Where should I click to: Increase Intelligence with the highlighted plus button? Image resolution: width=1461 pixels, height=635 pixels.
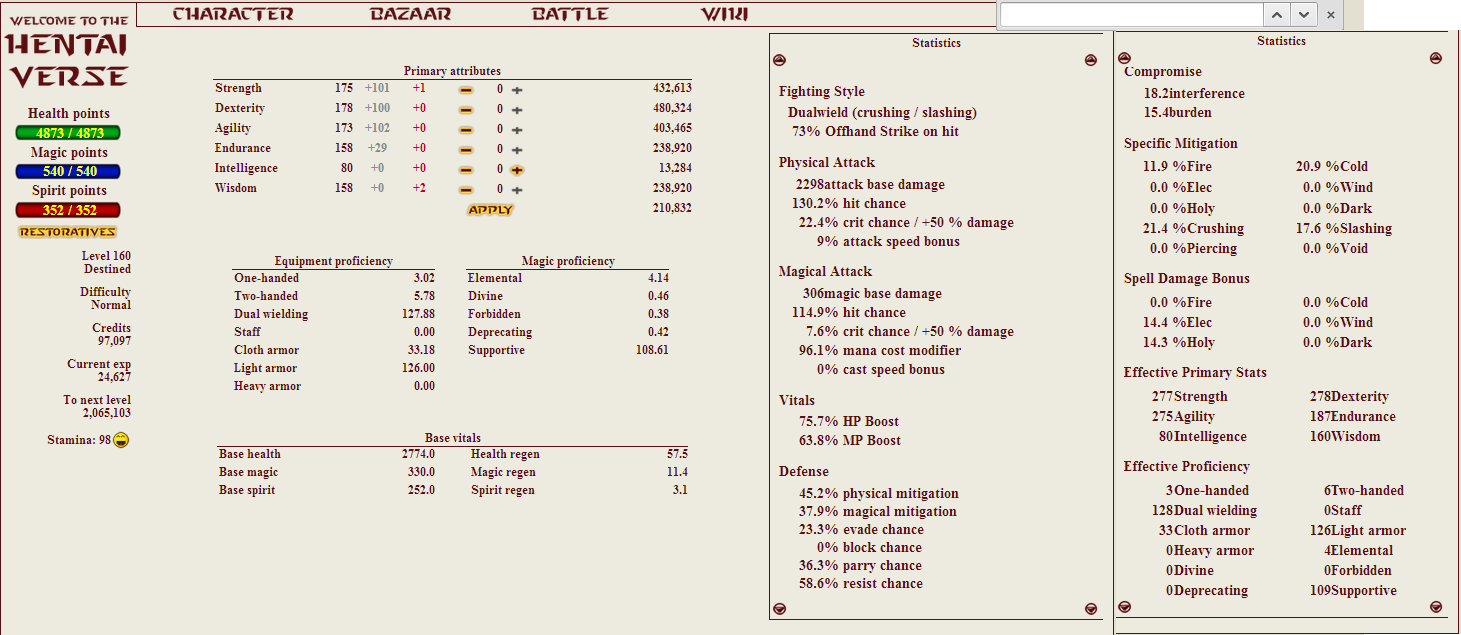pos(517,170)
